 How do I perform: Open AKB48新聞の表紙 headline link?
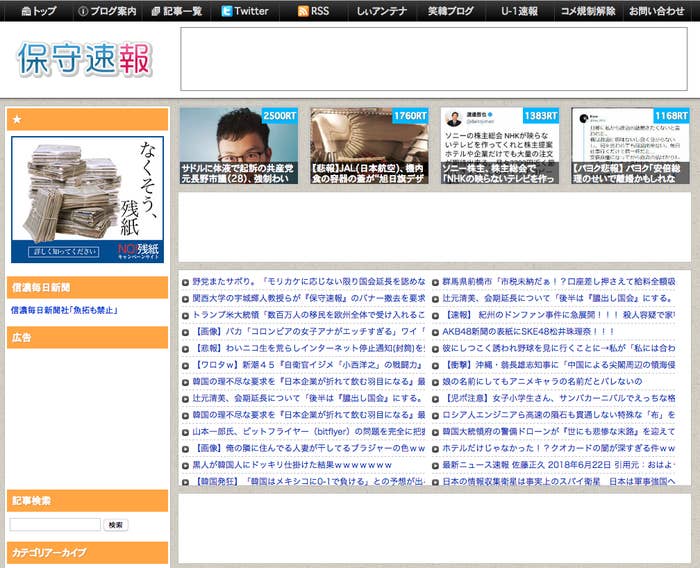coord(528,332)
